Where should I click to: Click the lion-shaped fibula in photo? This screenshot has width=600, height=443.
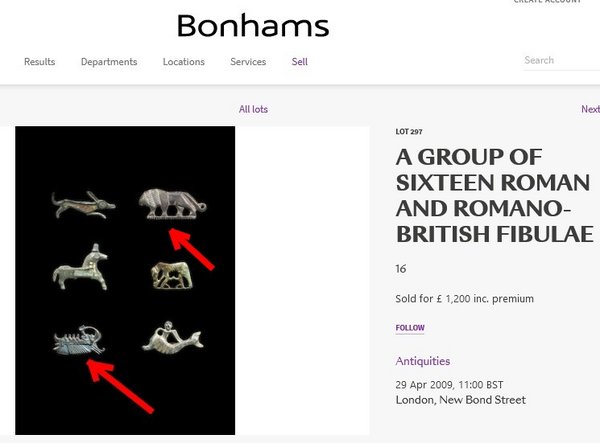pyautogui.click(x=173, y=204)
